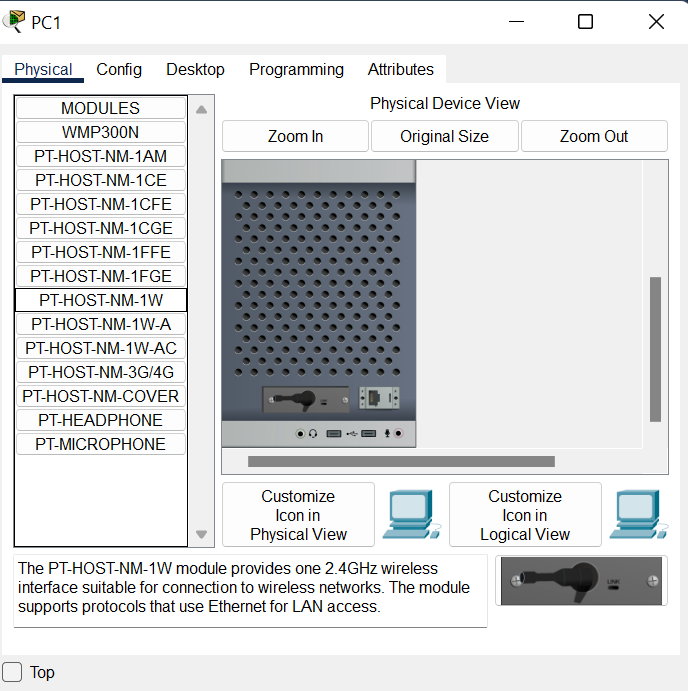Select the PT-HOST-NM-1W-AC module
The height and width of the screenshot is (691, 688).
(x=100, y=348)
